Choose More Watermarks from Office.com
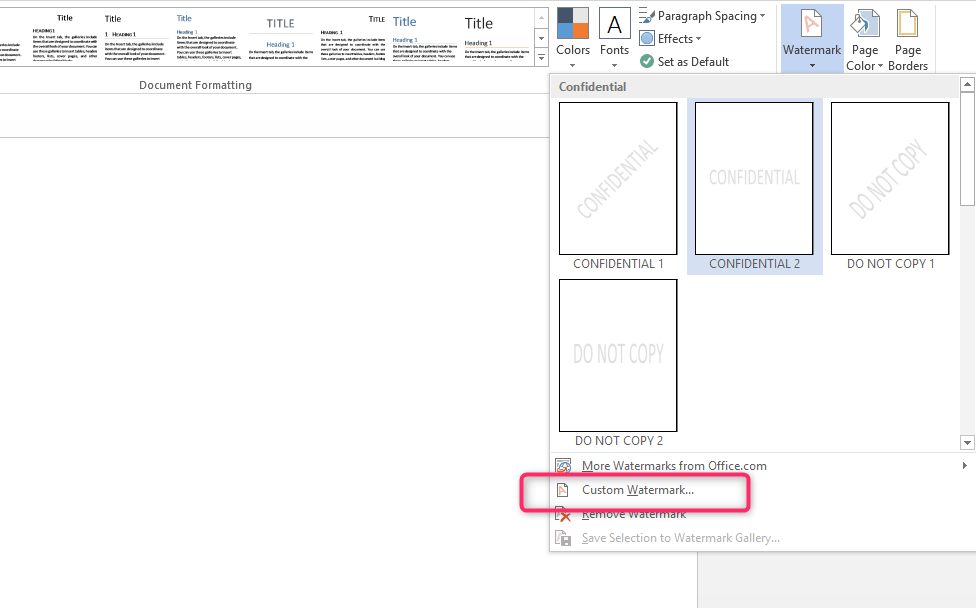 tap(673, 465)
